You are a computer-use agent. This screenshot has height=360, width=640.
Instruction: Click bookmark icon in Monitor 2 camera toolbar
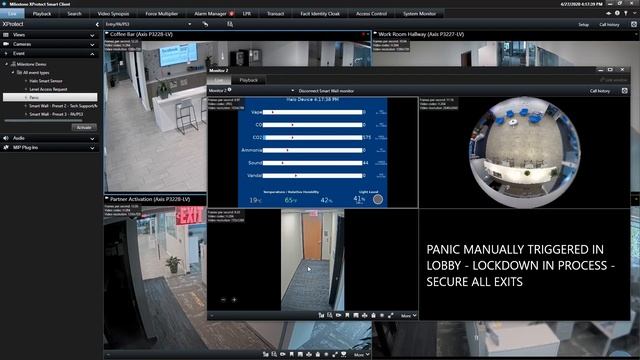[x=347, y=316]
